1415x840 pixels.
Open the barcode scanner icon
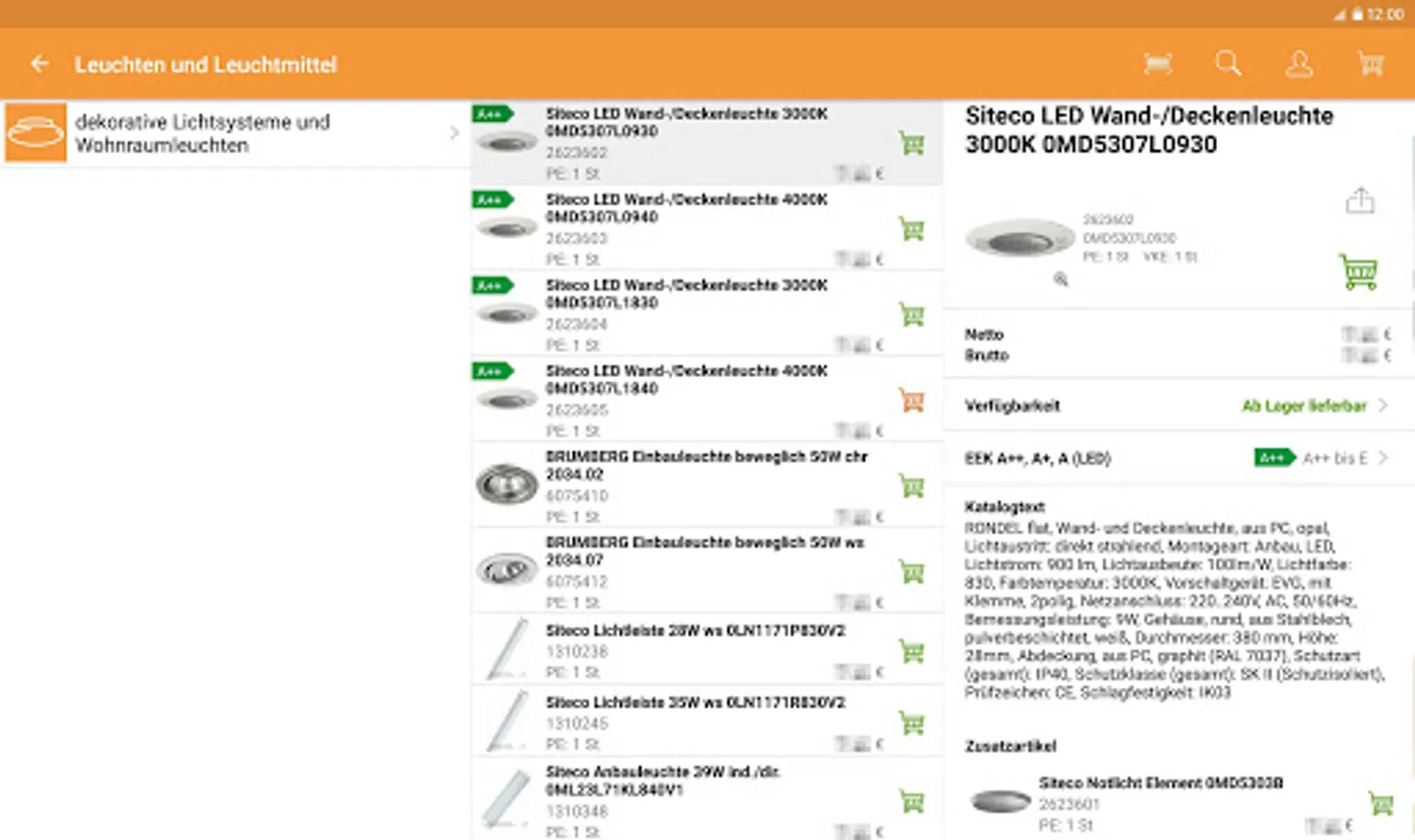(x=1157, y=63)
